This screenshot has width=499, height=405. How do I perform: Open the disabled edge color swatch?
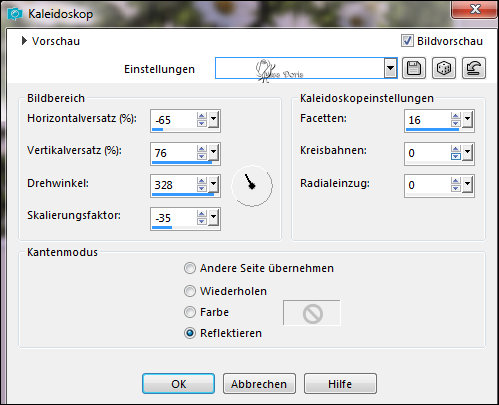pos(312,313)
